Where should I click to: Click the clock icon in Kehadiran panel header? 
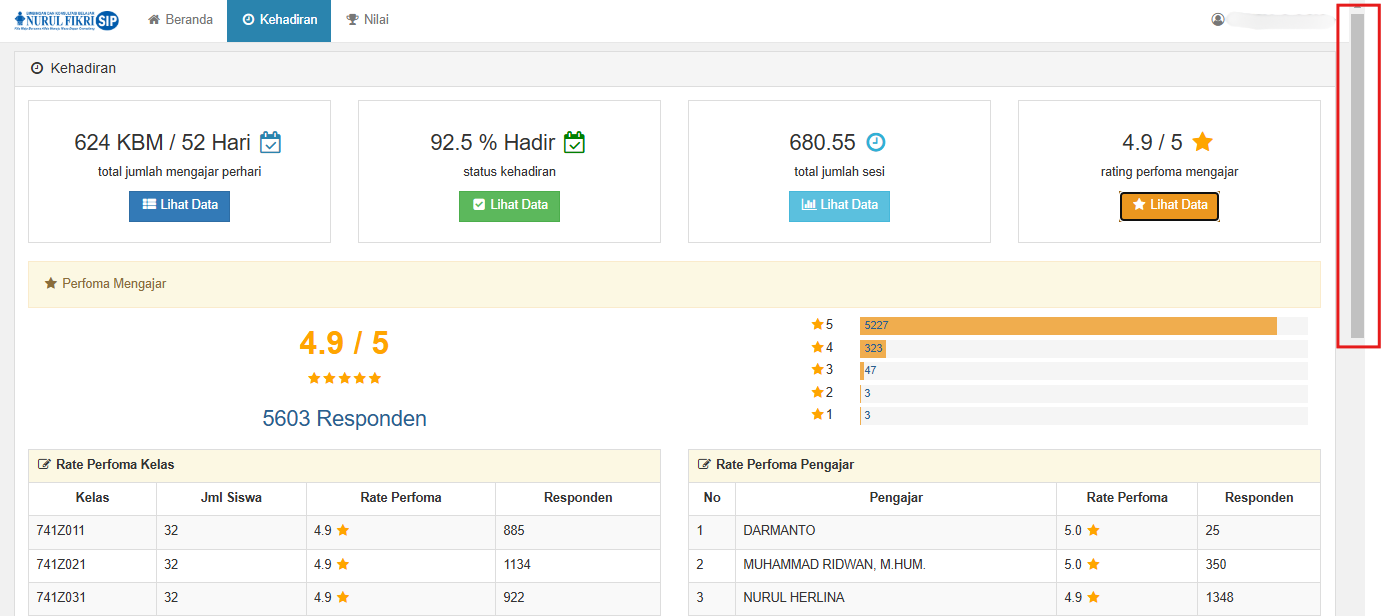coord(37,69)
